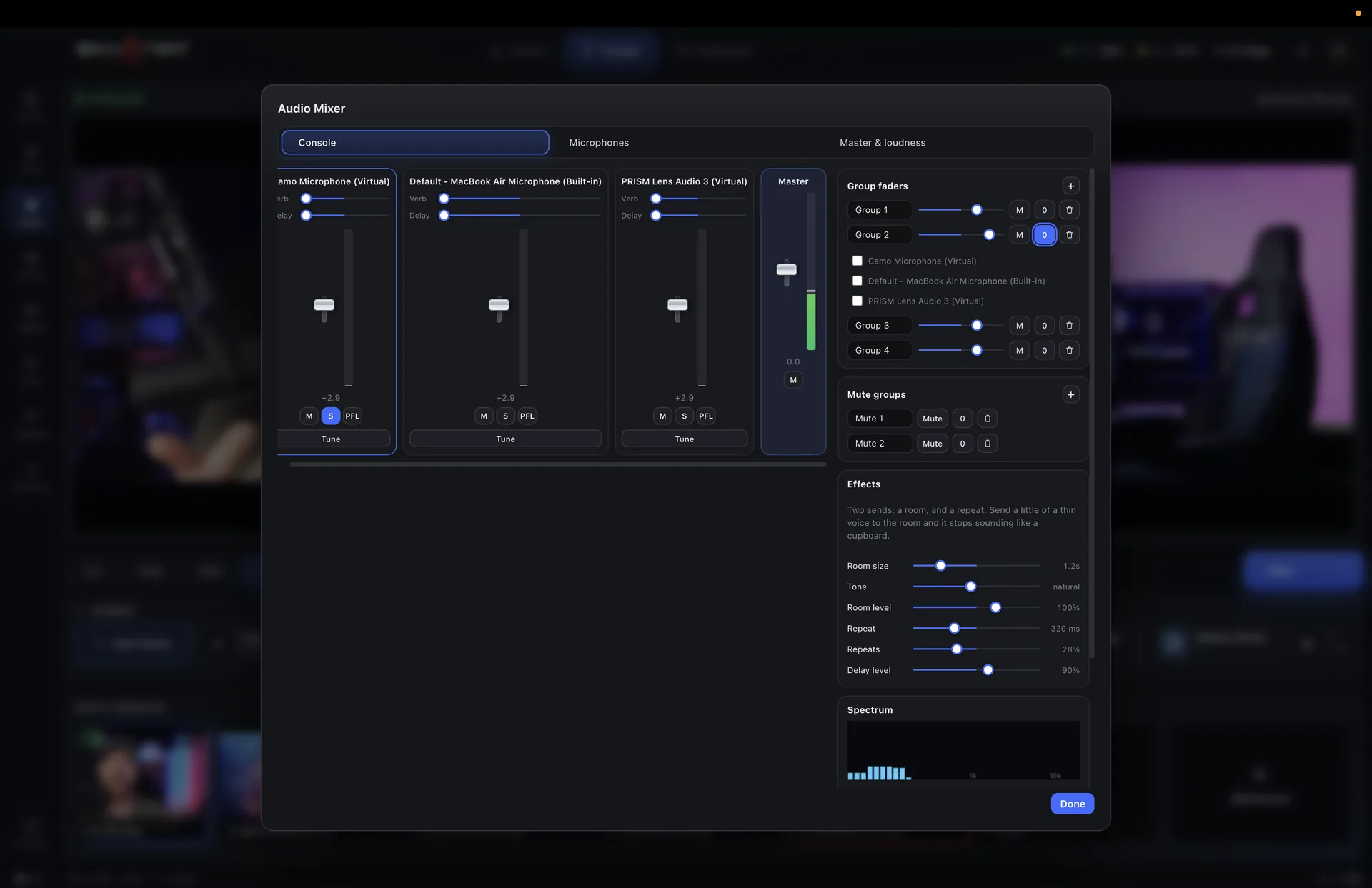Viewport: 1372px width, 888px height.
Task: Delete Group 3 fader
Action: coord(1069,326)
